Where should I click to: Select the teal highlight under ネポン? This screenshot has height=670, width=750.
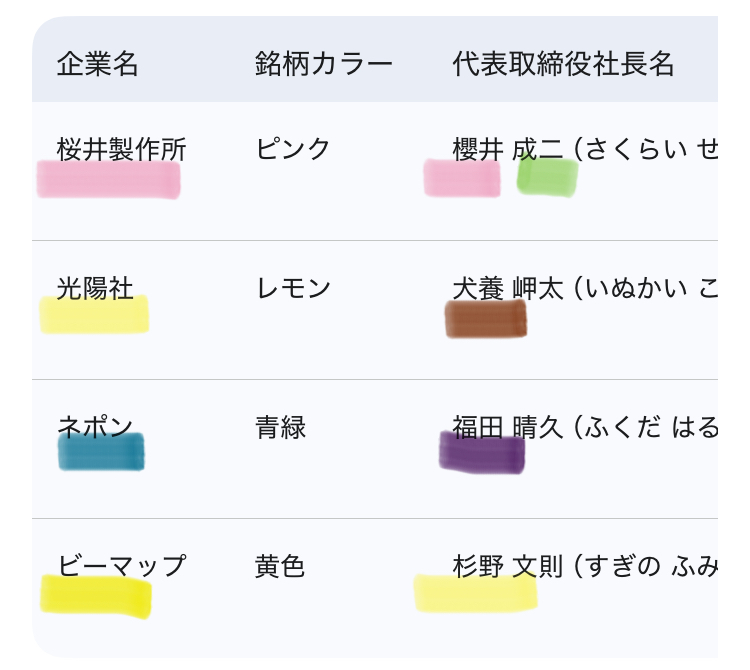pos(101,452)
